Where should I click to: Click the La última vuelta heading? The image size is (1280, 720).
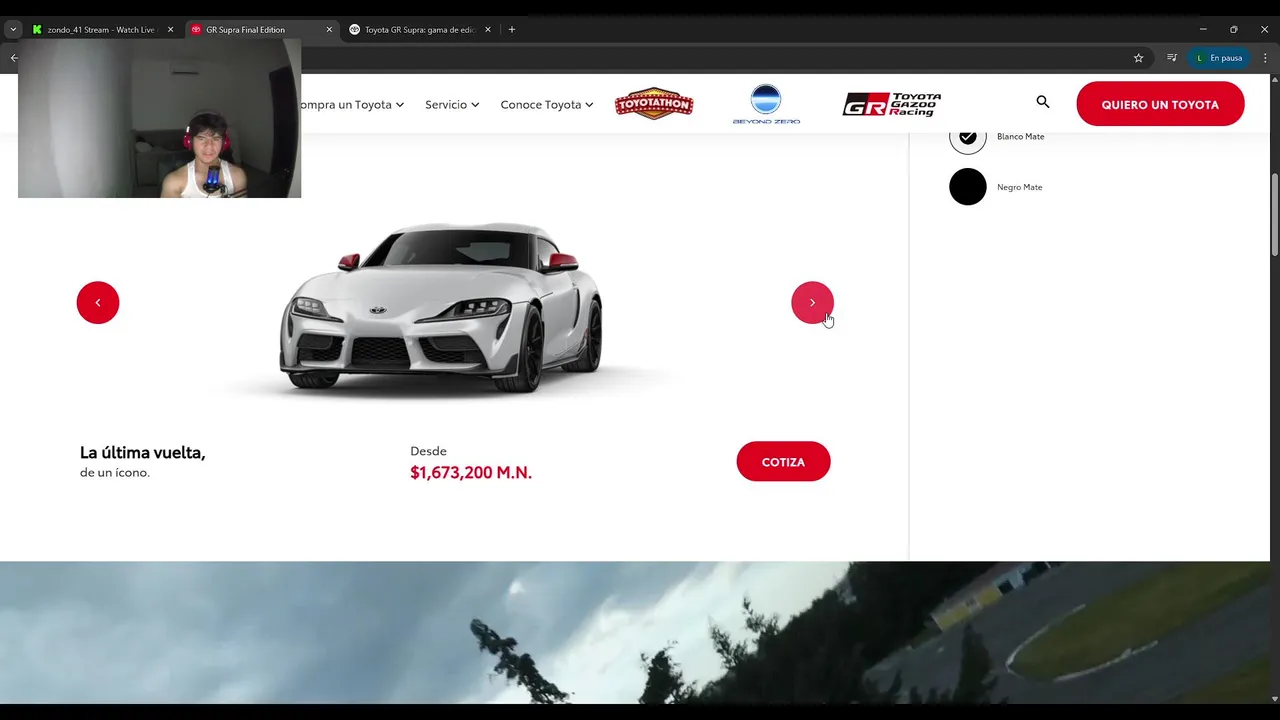(142, 452)
